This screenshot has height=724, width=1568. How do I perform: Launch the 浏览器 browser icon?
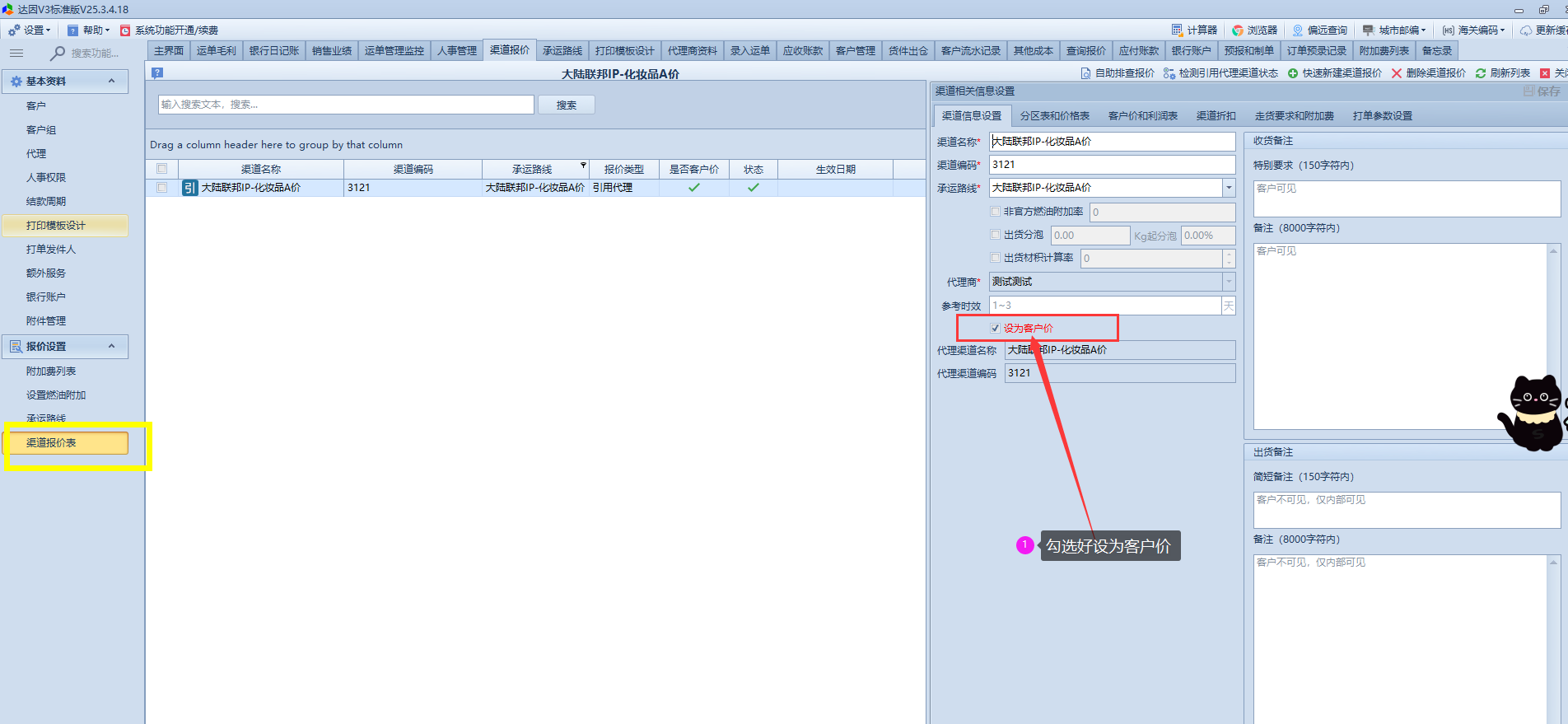(1238, 30)
